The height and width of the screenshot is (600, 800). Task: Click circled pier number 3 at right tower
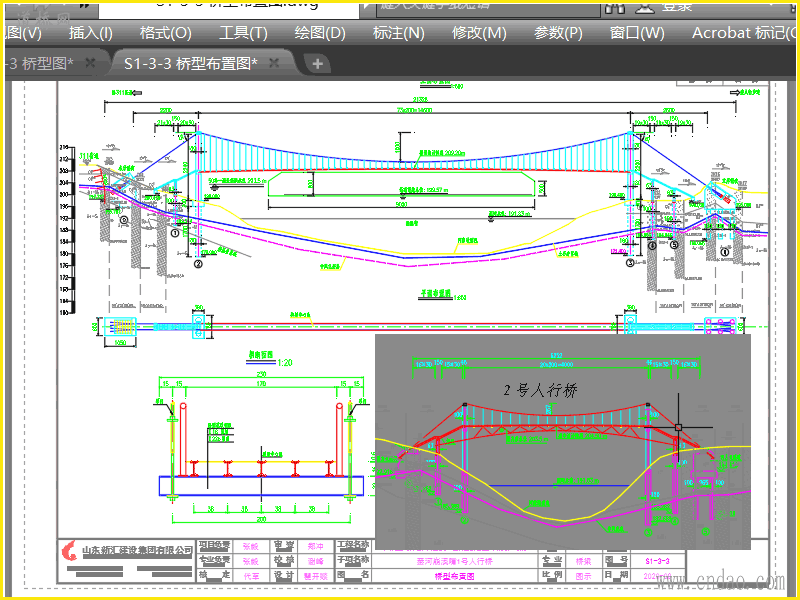click(x=630, y=263)
